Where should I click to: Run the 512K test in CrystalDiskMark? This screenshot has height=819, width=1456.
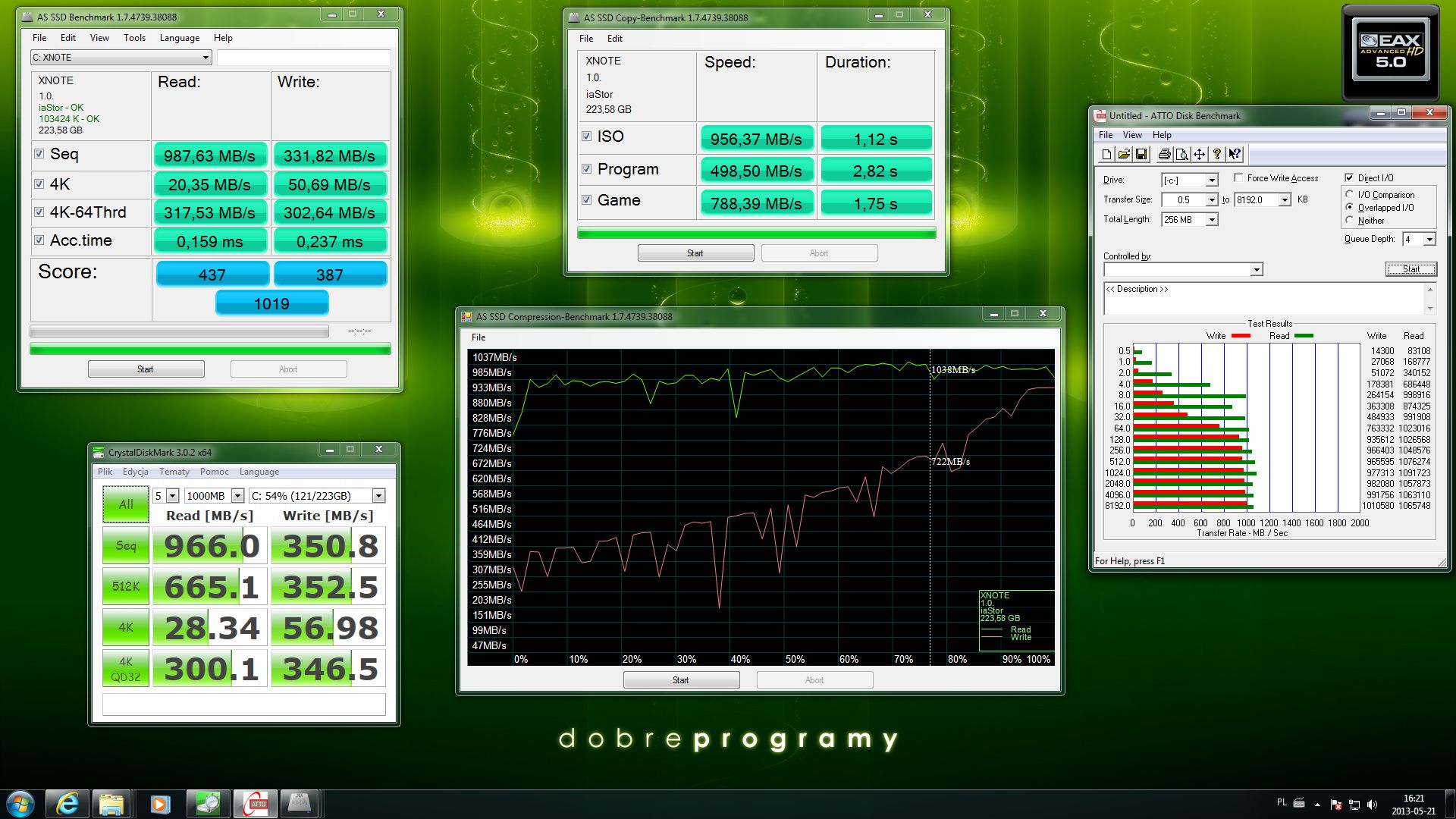(126, 587)
